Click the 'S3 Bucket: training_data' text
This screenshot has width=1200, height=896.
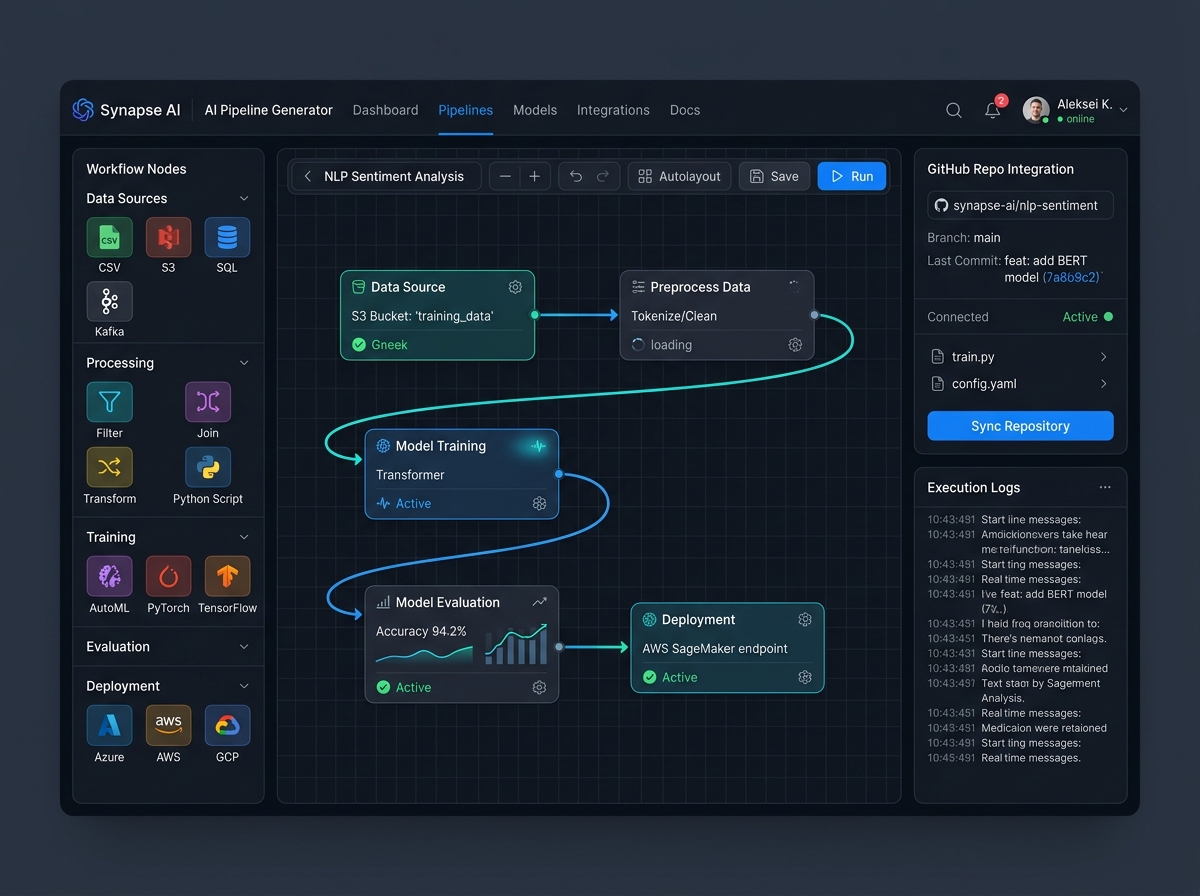(x=422, y=316)
